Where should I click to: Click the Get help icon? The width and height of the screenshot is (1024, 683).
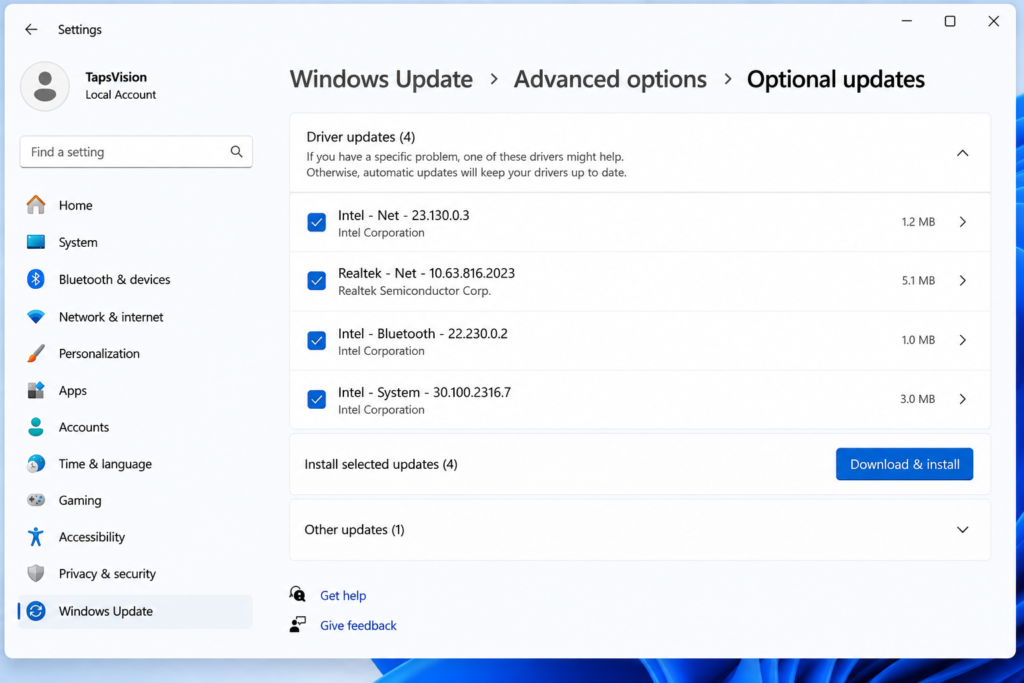click(x=298, y=594)
